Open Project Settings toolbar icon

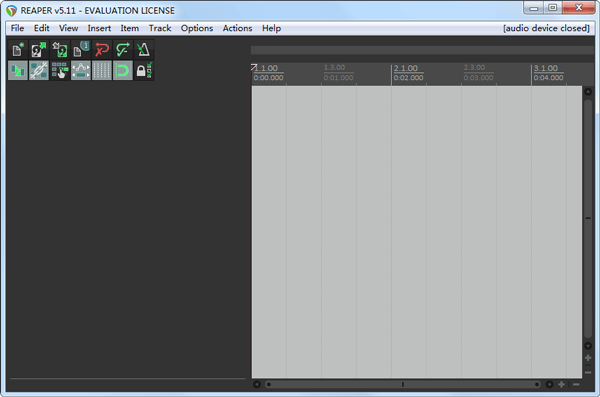coord(81,50)
